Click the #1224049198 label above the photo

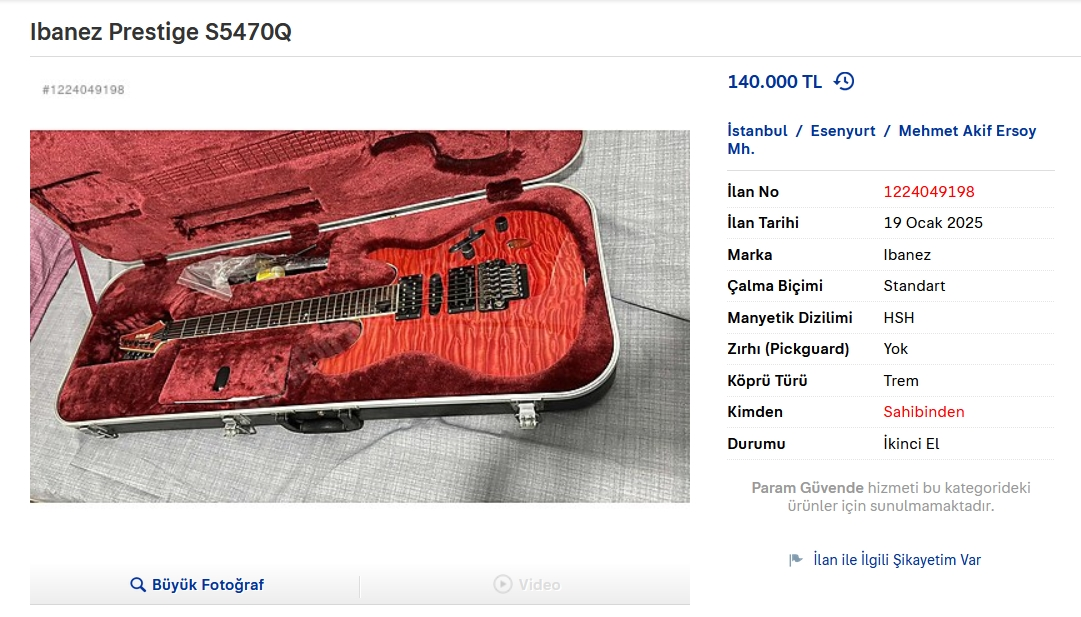tap(83, 90)
